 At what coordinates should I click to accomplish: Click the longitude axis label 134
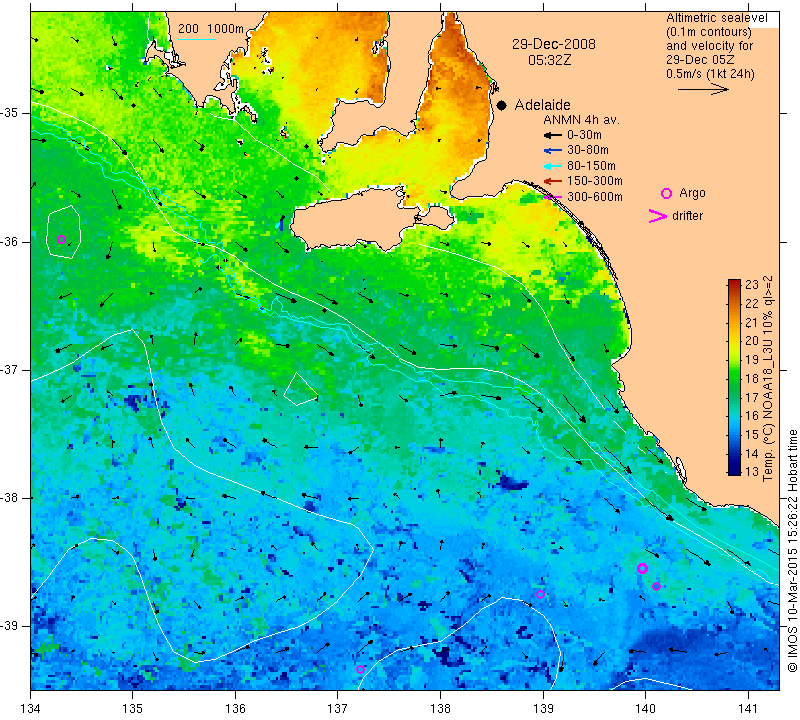tap(31, 709)
